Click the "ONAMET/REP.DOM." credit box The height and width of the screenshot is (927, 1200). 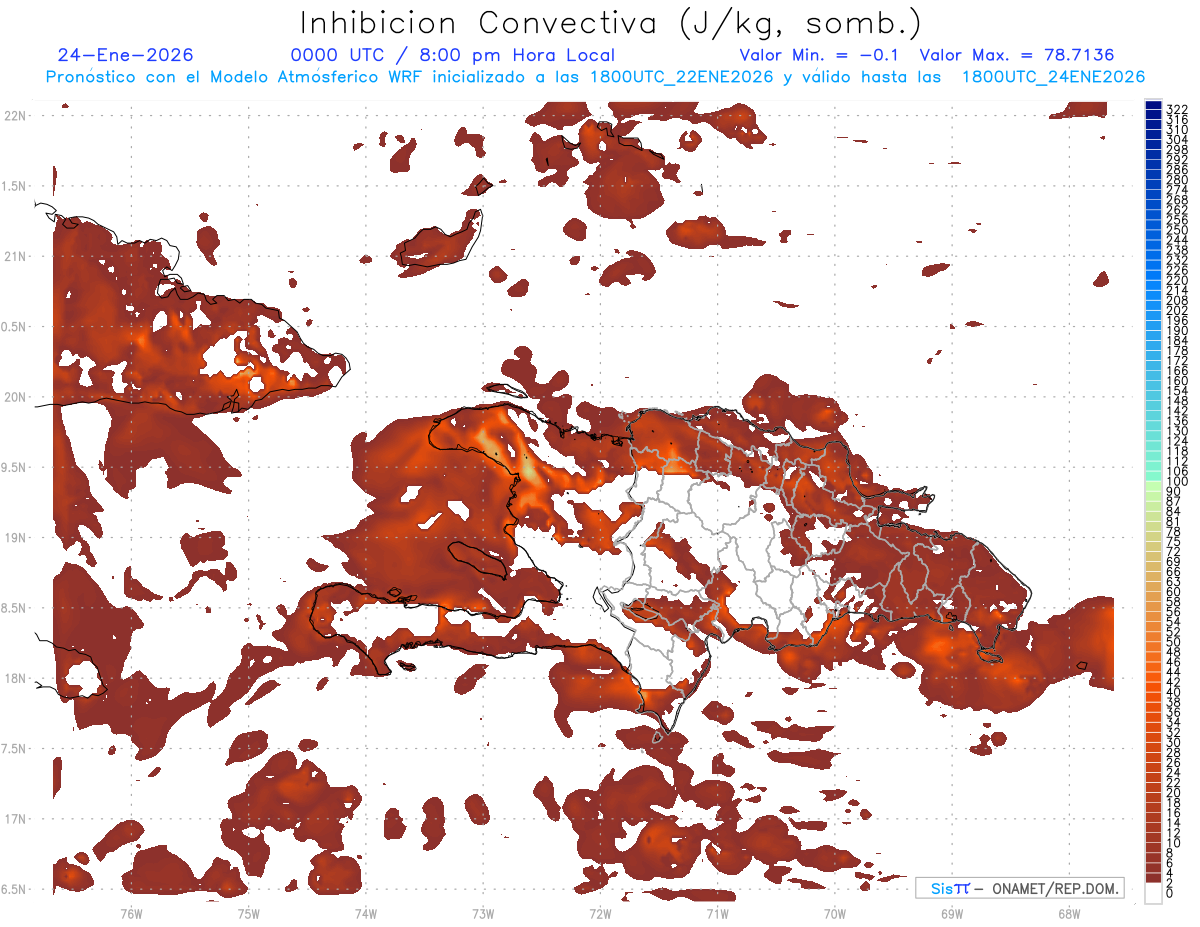(x=1020, y=888)
